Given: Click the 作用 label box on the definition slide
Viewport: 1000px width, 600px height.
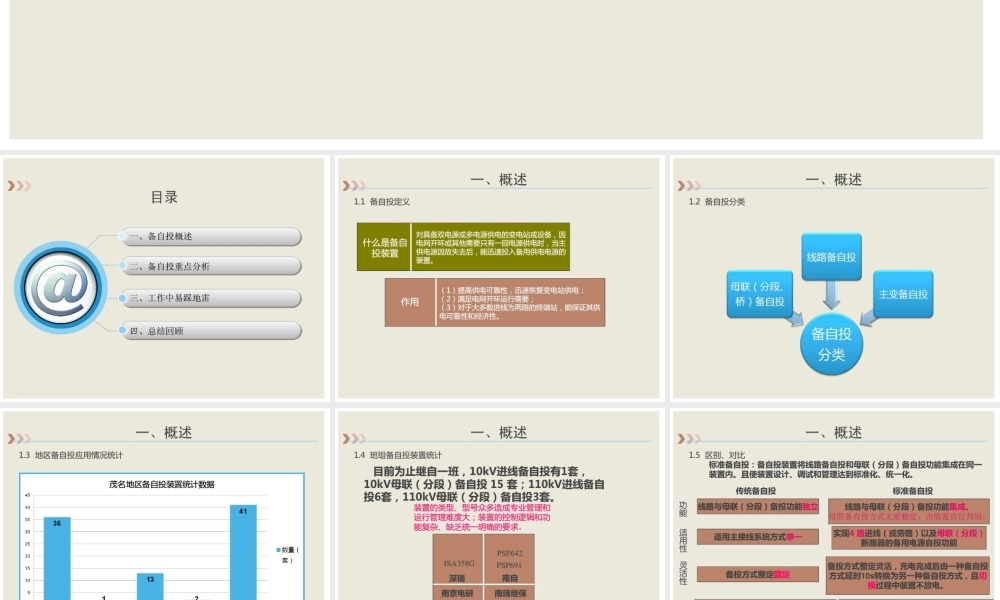Looking at the screenshot, I should coord(409,302).
